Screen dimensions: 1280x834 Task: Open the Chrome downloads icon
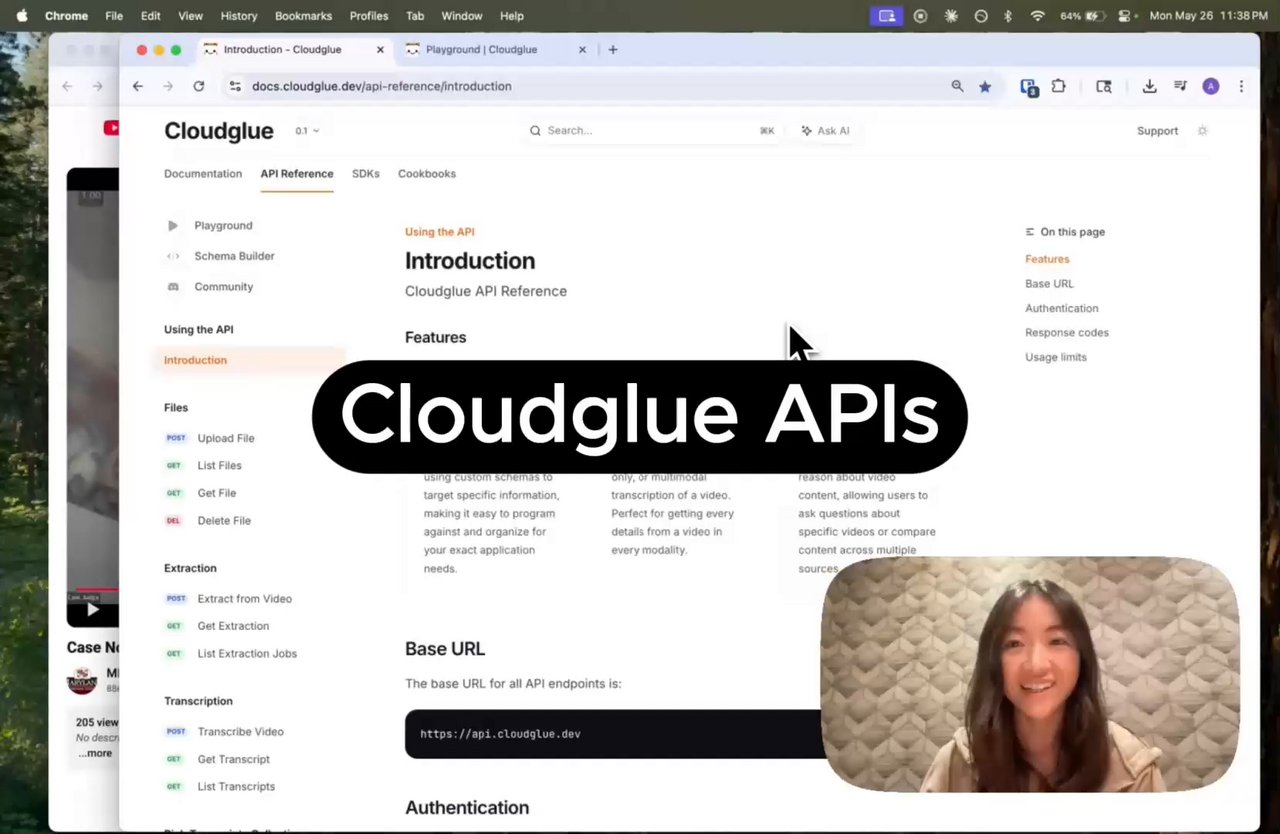pos(1149,87)
